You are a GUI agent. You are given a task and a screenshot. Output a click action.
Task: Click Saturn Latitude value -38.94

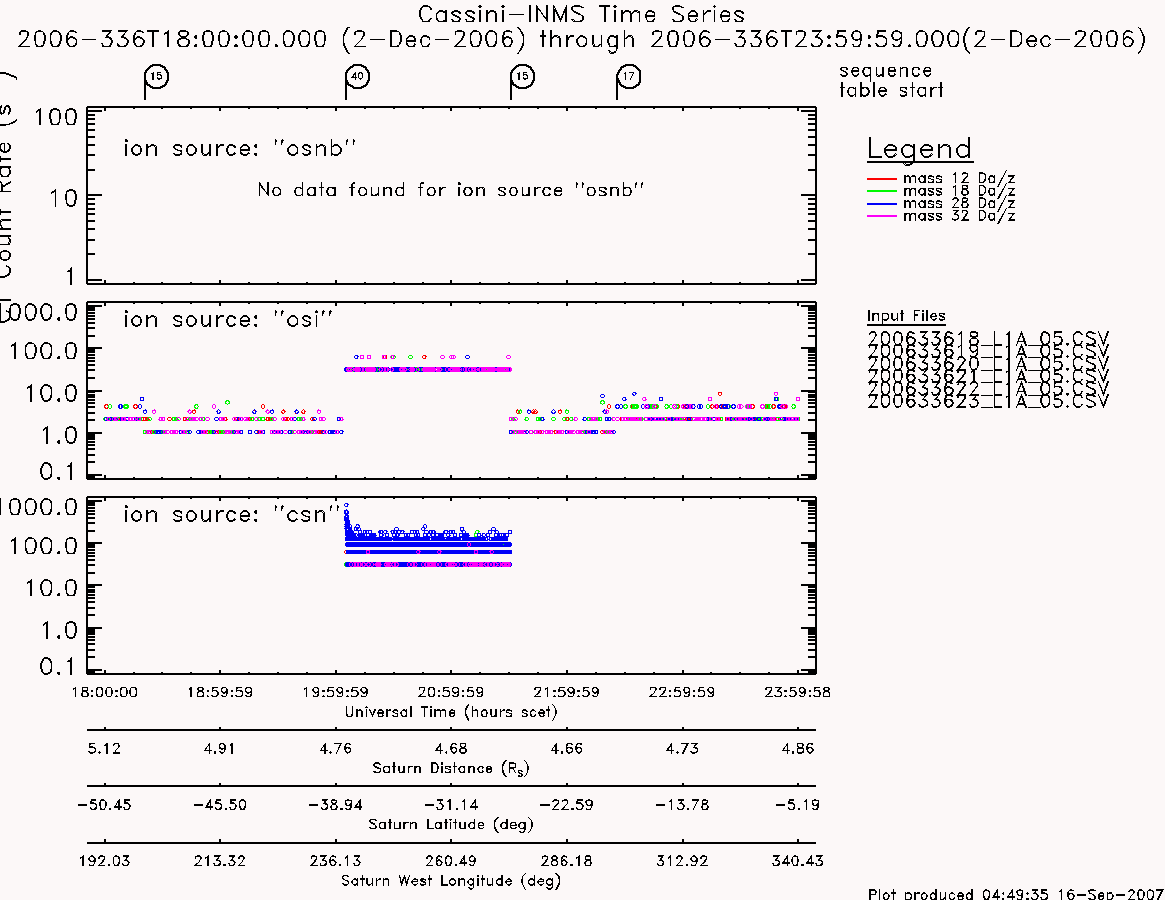click(335, 805)
